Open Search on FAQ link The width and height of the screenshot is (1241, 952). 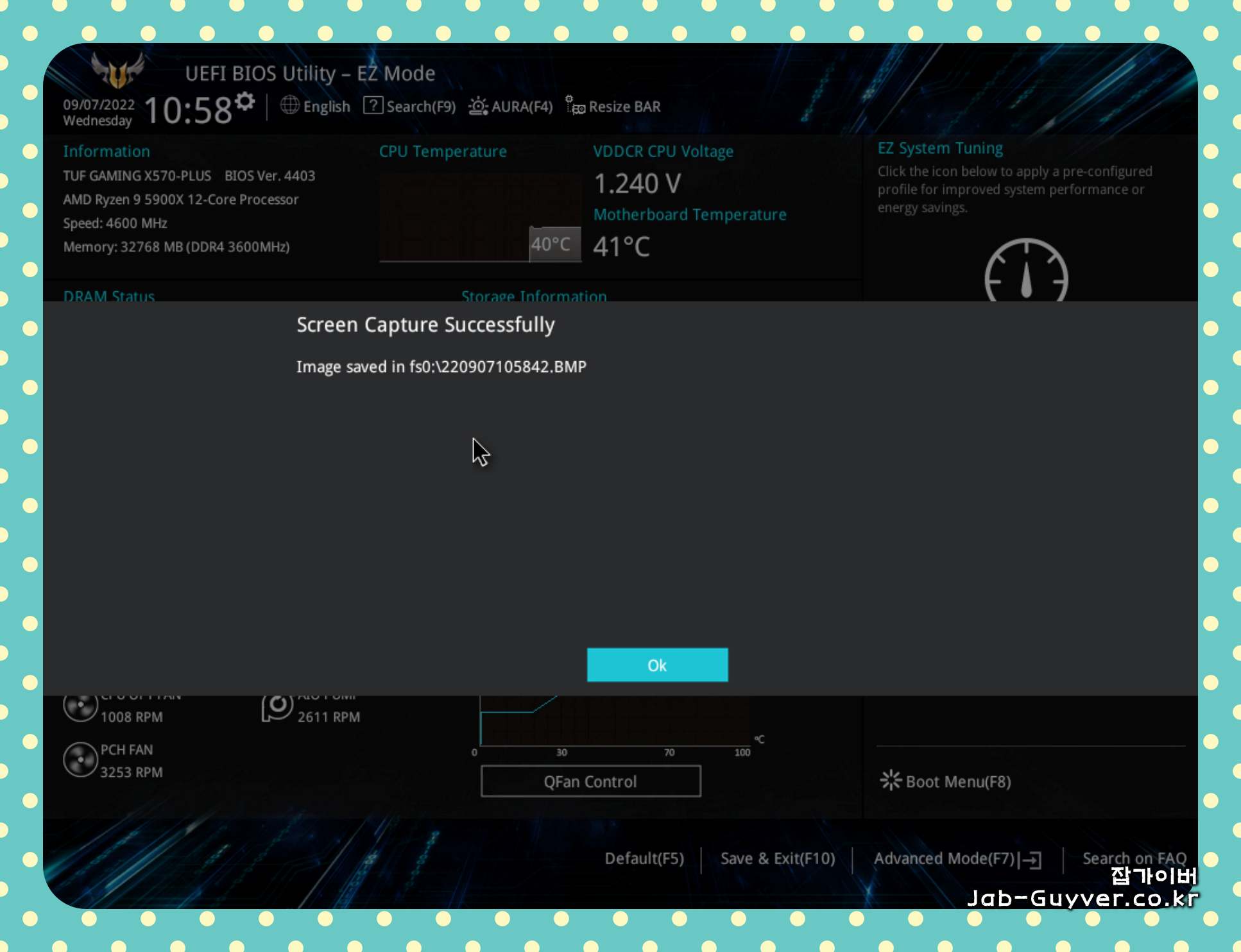coord(1133,858)
